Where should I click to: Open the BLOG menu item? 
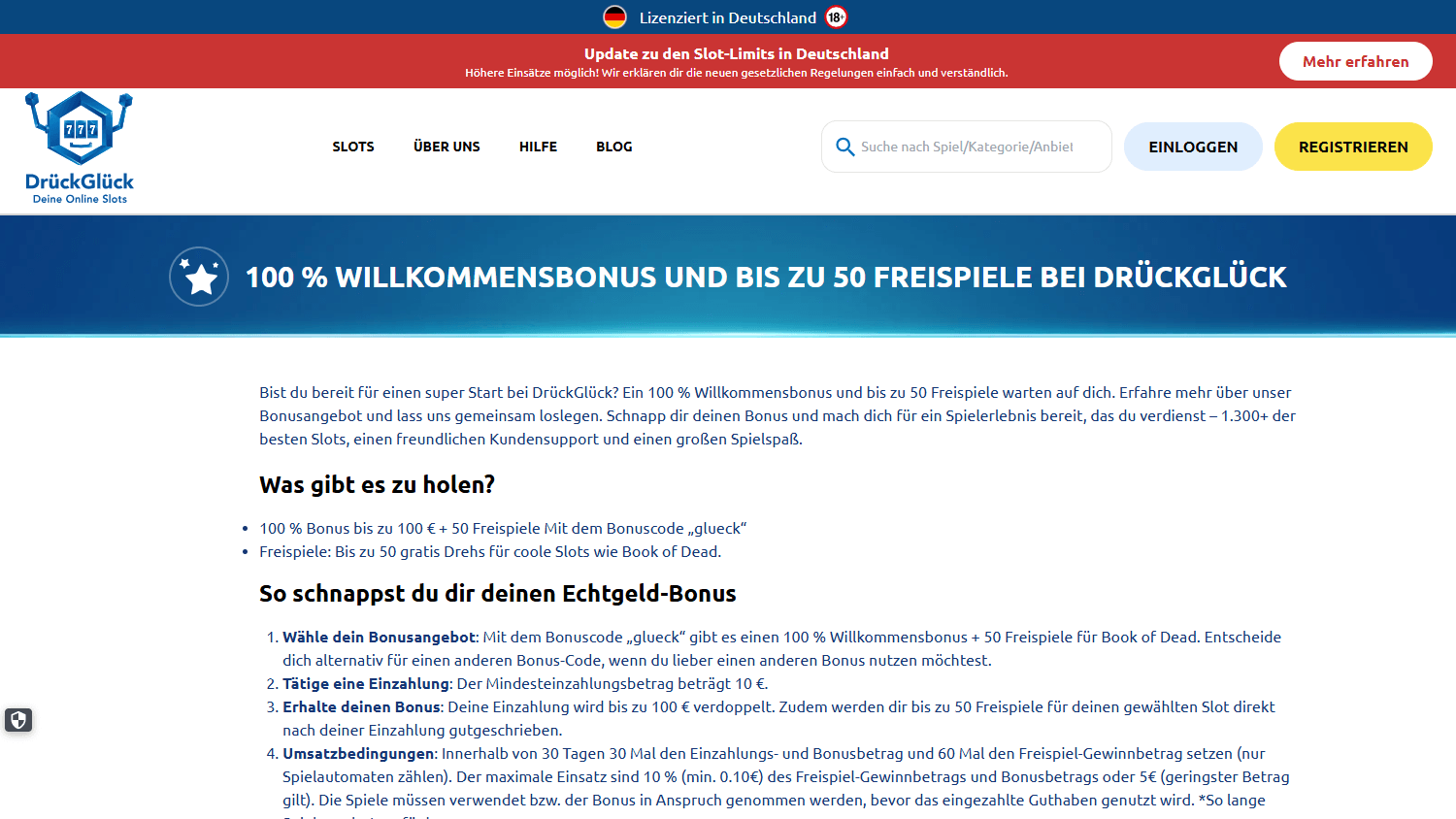pos(614,147)
